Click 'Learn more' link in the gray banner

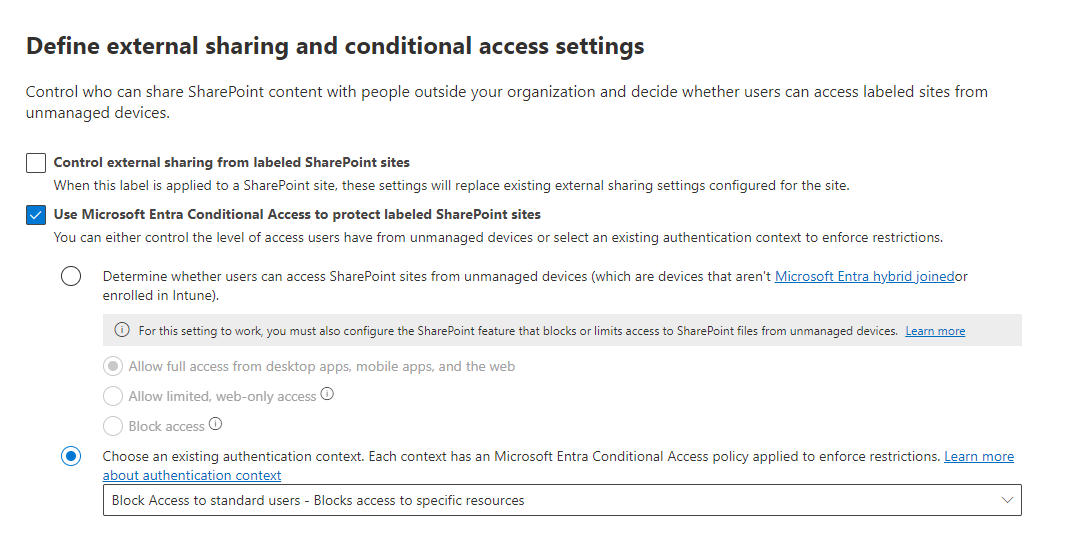point(935,331)
